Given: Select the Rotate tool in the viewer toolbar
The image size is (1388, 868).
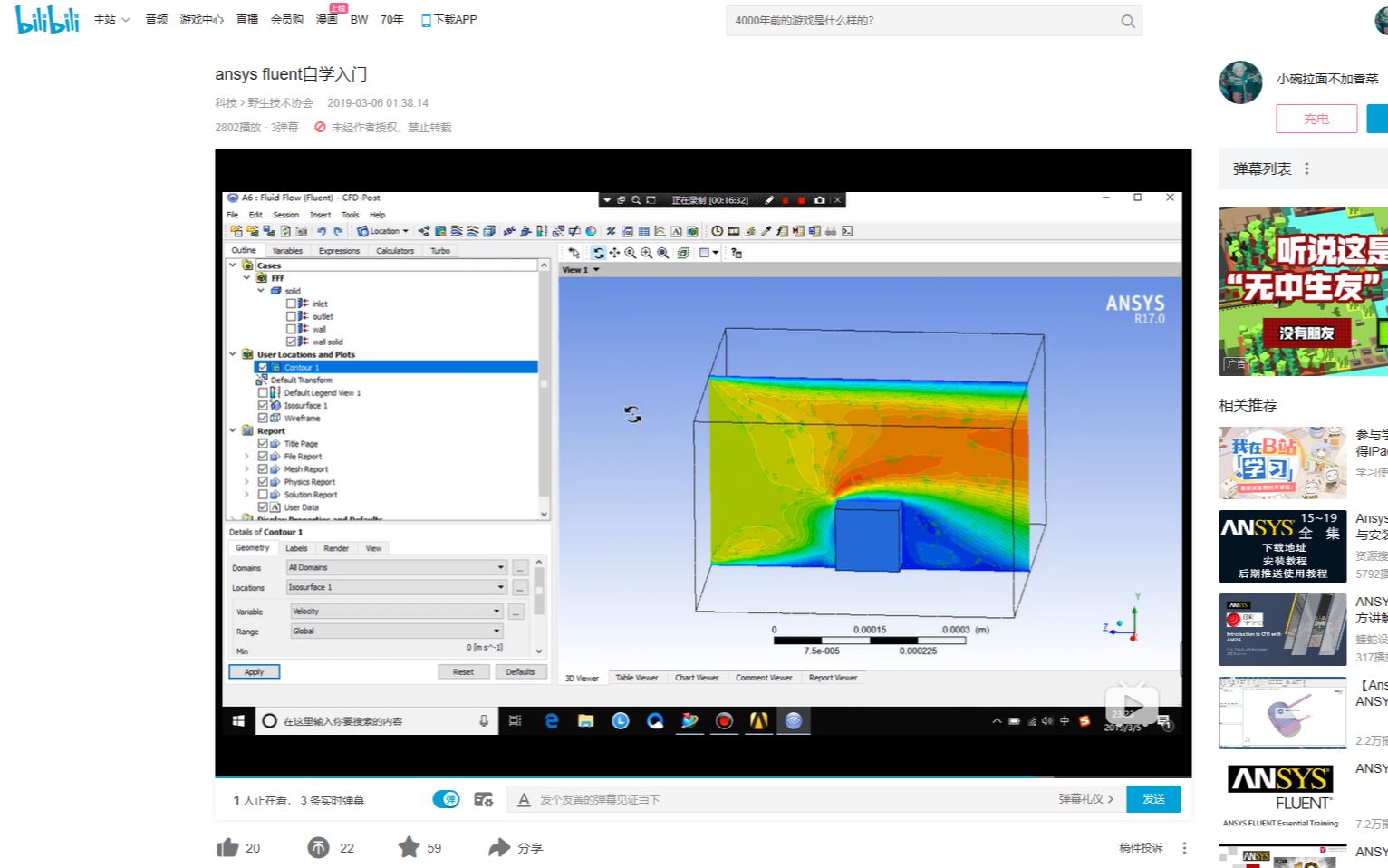Looking at the screenshot, I should (x=598, y=253).
